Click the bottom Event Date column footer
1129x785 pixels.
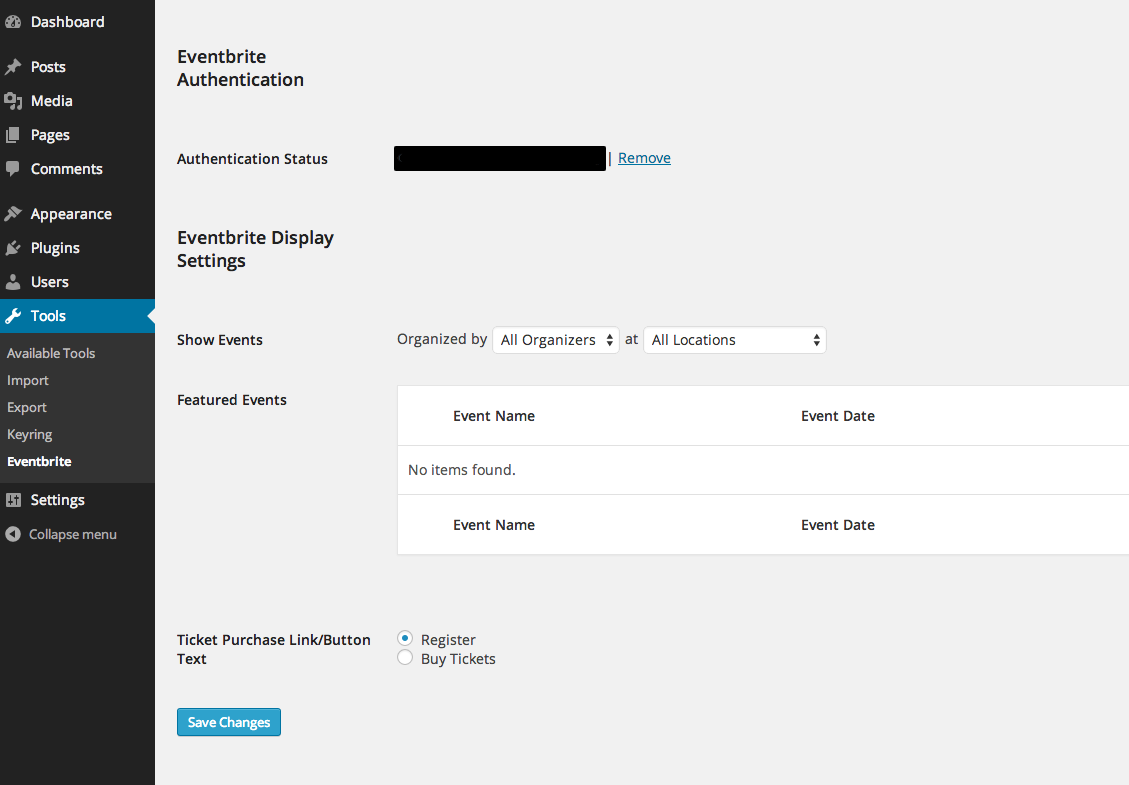click(838, 525)
